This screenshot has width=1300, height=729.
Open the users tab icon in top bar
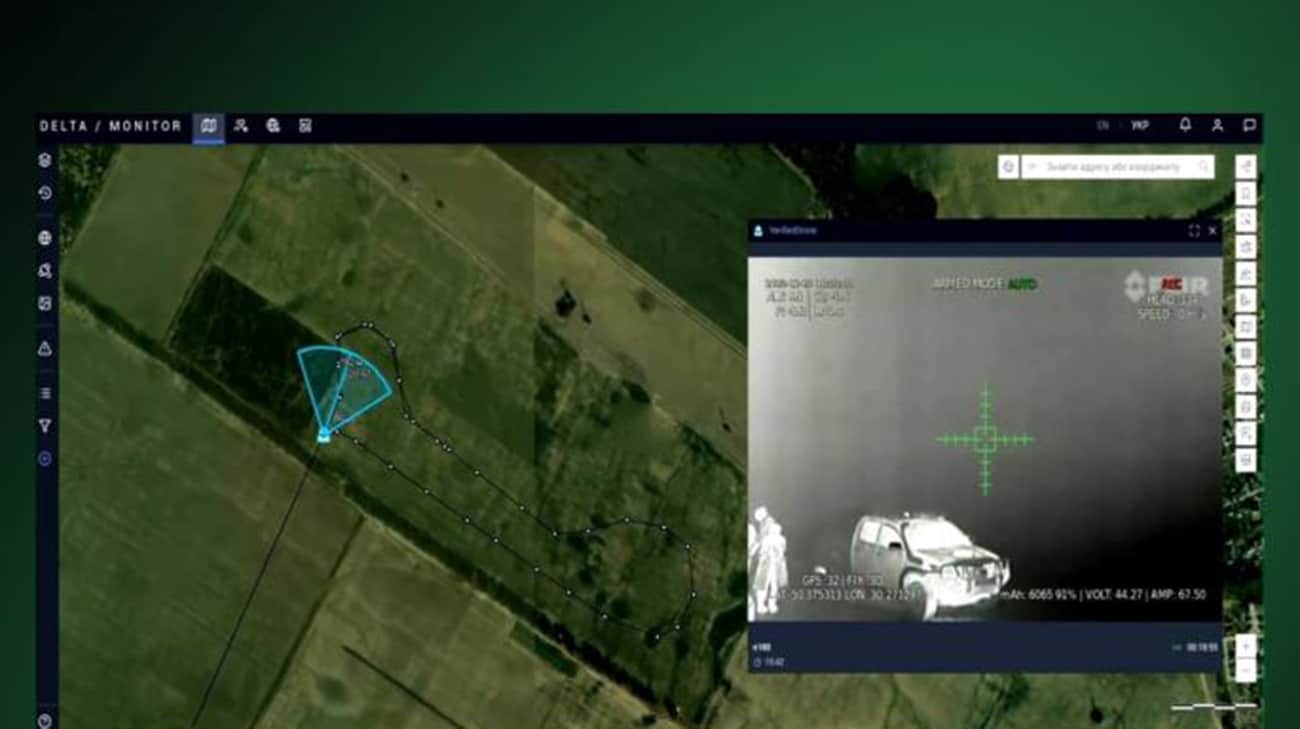tap(241, 126)
